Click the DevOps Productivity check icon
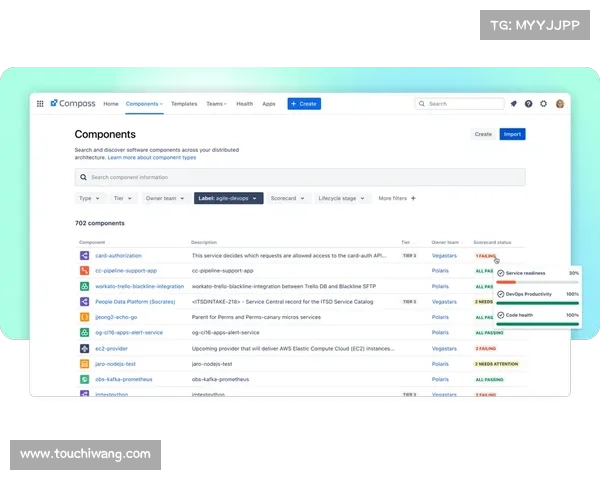Viewport: 600px width, 480px height. (501, 294)
